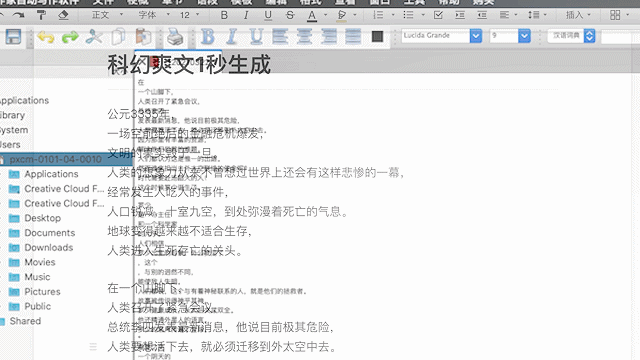Open the 汉语词典 dictionary popup
Viewport: 640px width, 360px height.
(x=571, y=36)
